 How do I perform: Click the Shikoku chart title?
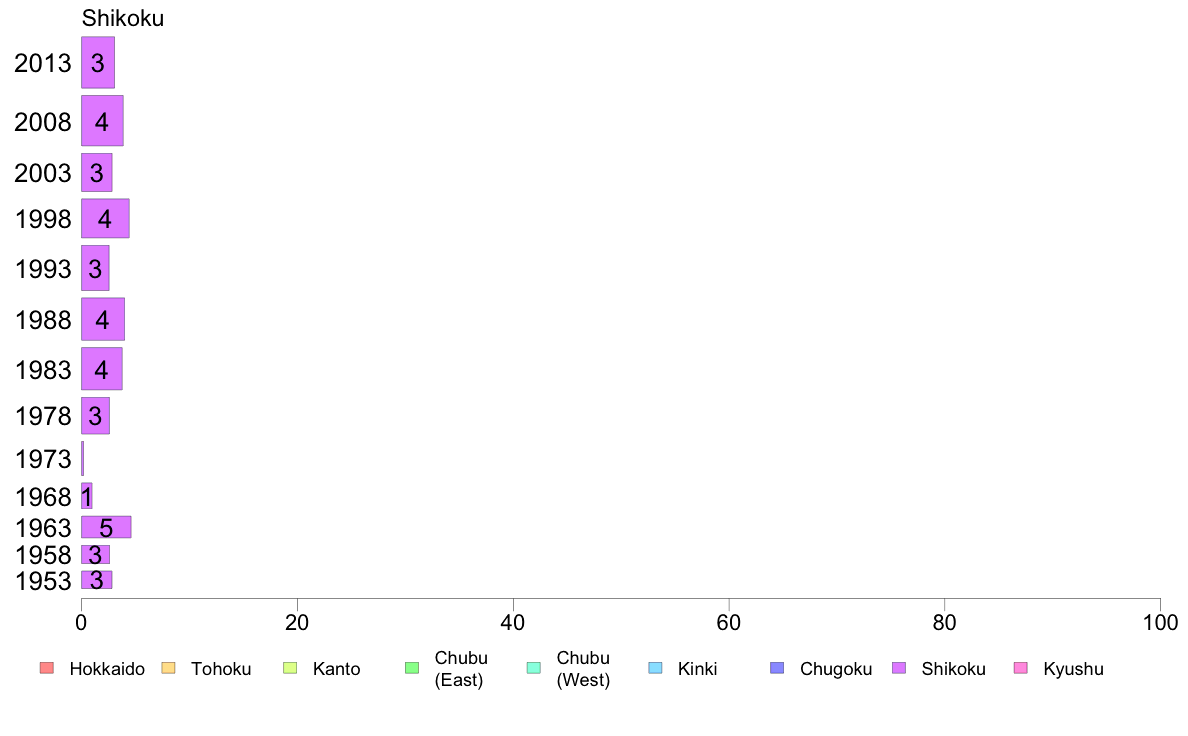123,18
